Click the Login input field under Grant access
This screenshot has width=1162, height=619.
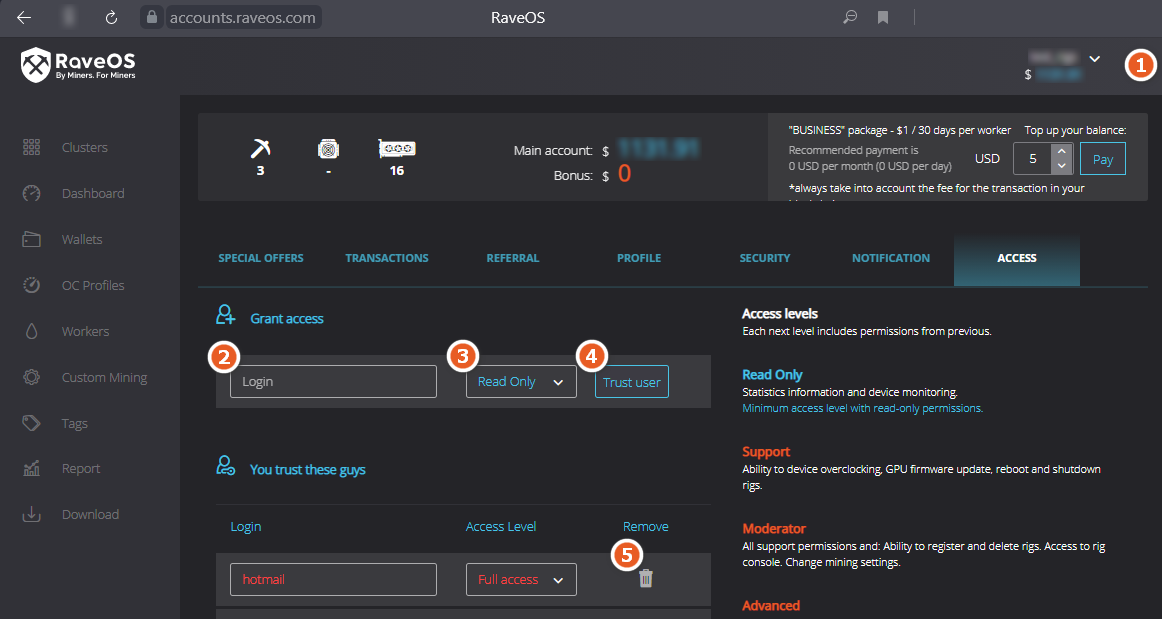point(333,382)
